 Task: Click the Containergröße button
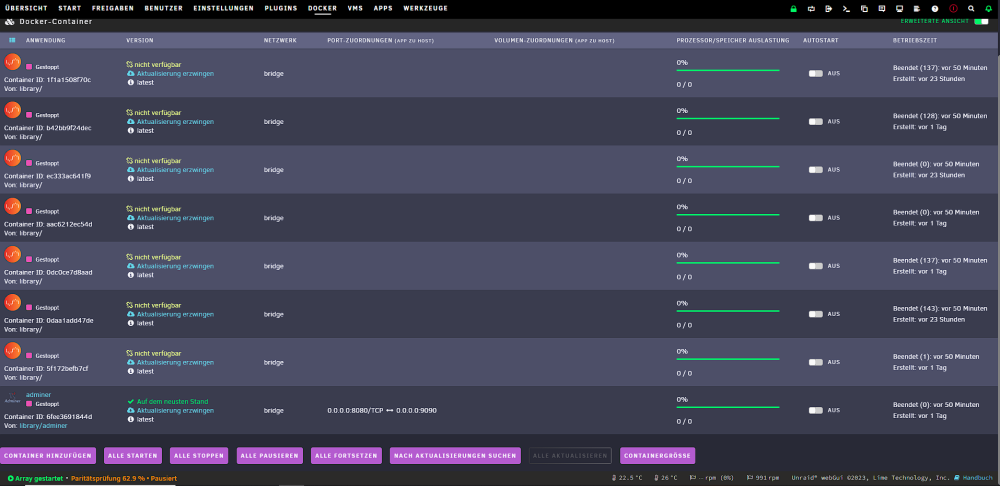click(x=658, y=455)
